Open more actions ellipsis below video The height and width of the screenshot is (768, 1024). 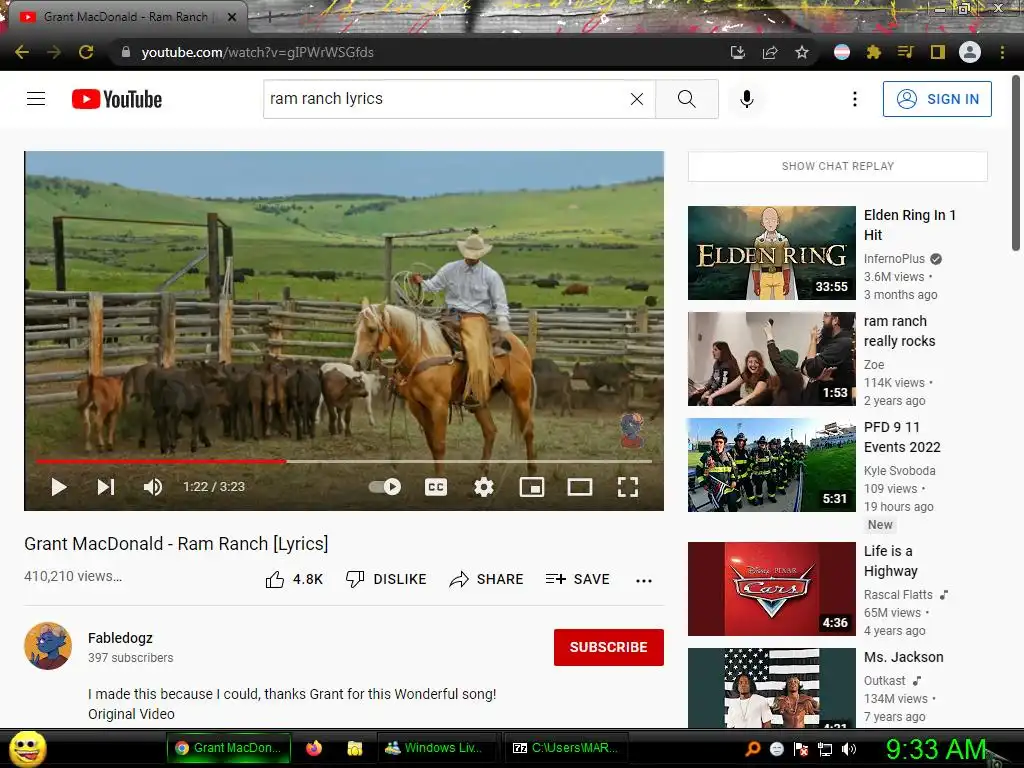coord(644,580)
